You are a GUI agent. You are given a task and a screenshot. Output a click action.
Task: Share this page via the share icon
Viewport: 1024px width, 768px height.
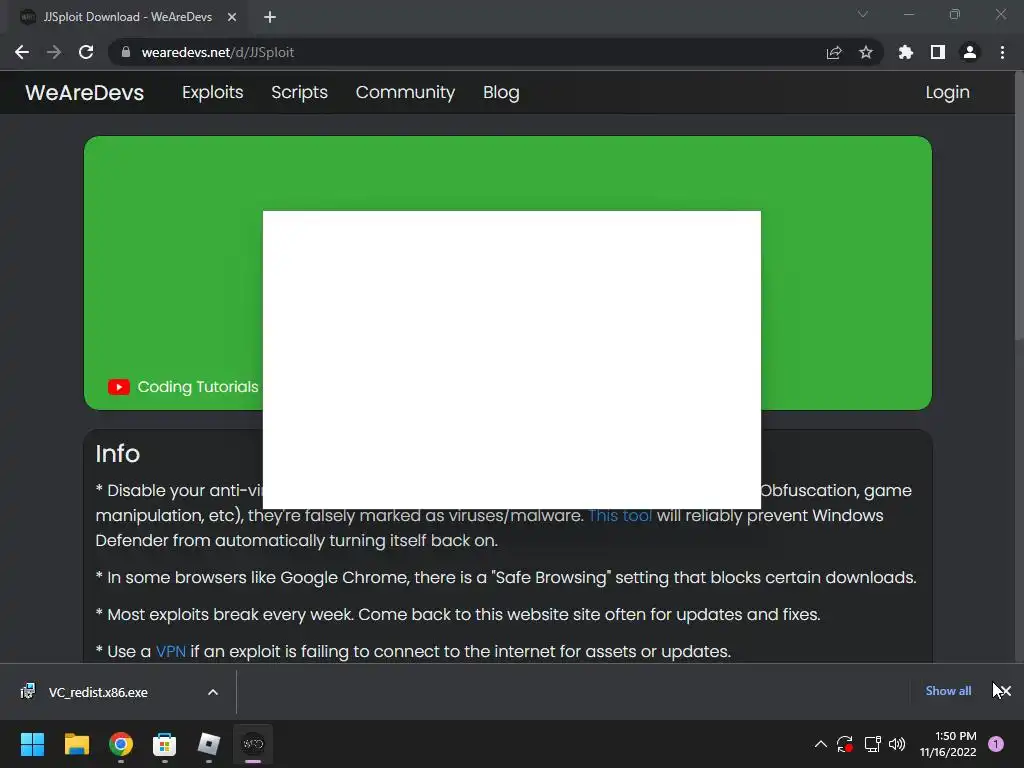(834, 52)
